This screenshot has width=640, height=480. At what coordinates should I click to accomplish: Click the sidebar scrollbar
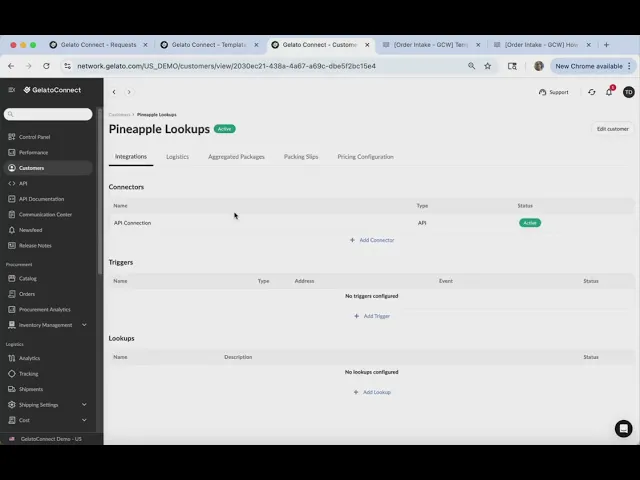(100, 191)
